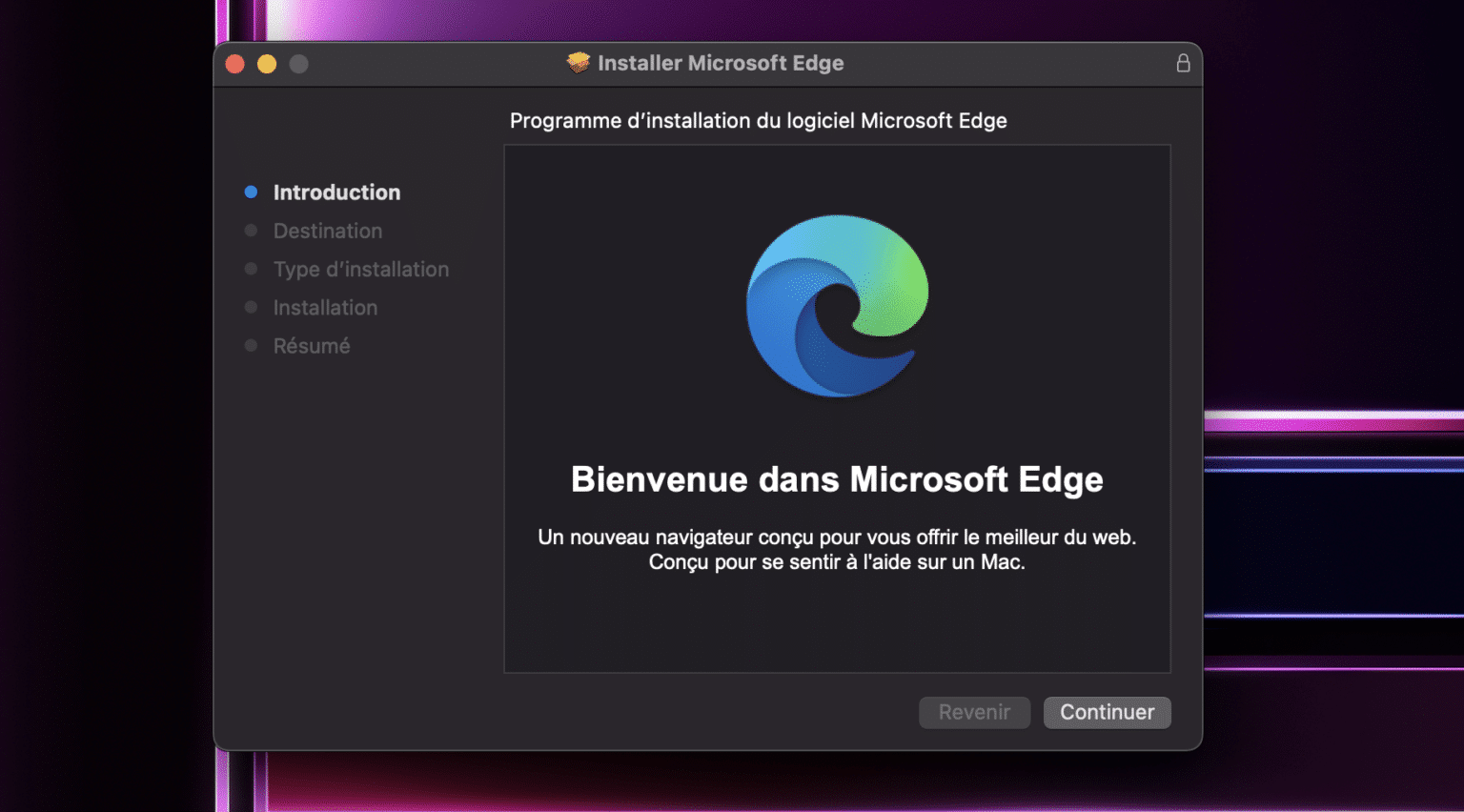Click the disabled Revenir button
This screenshot has height=812, width=1464.
click(x=974, y=712)
